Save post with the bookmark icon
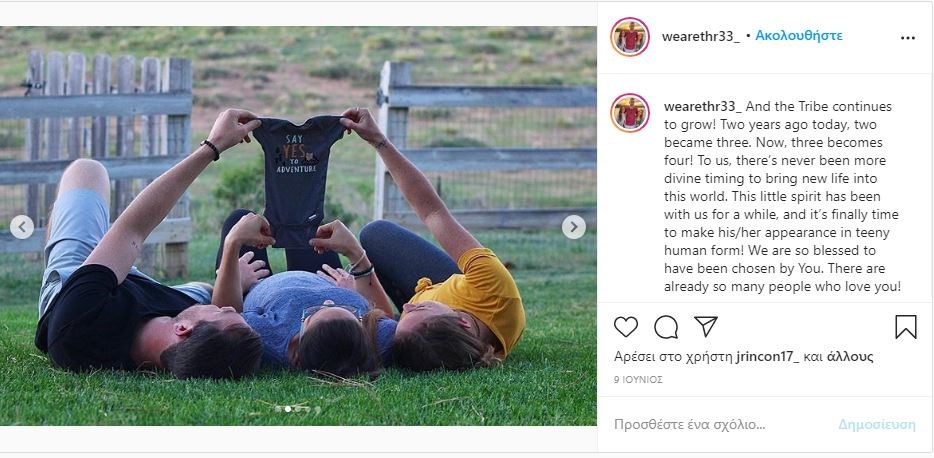 point(905,327)
